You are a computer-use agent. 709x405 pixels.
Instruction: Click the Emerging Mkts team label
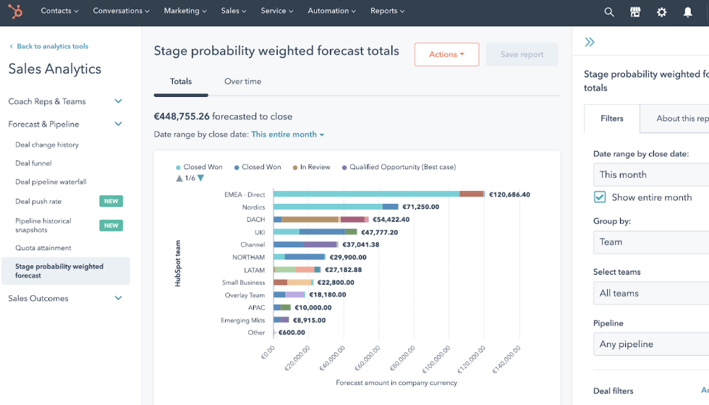click(243, 320)
